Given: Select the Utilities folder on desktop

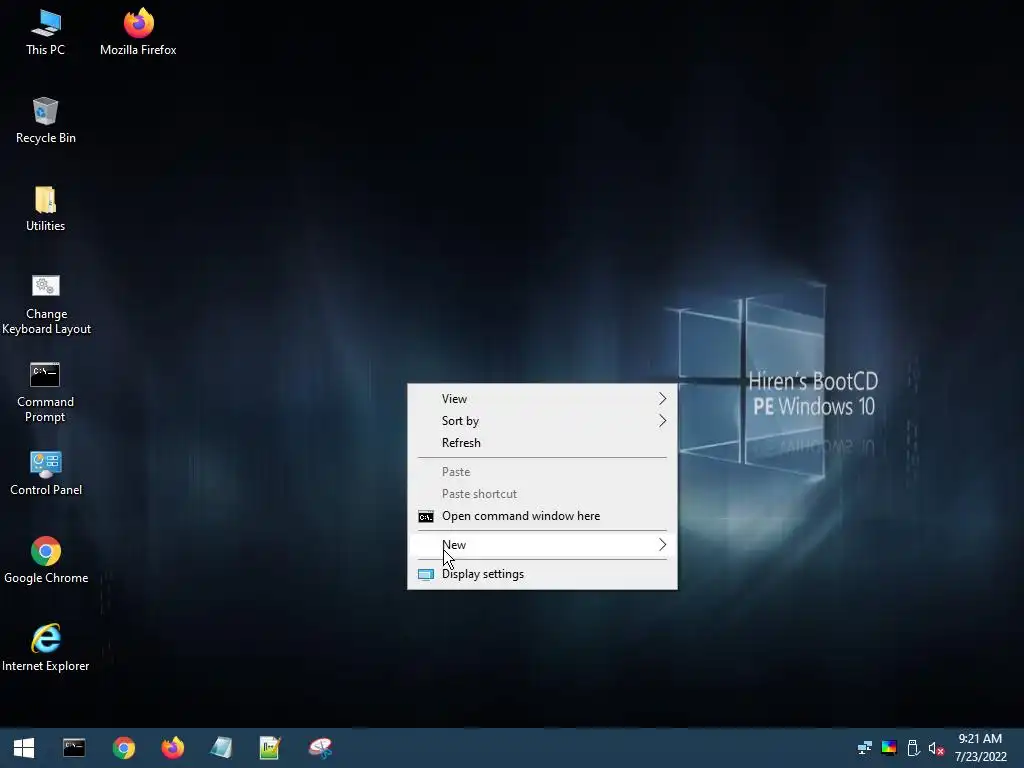Looking at the screenshot, I should pos(45,209).
